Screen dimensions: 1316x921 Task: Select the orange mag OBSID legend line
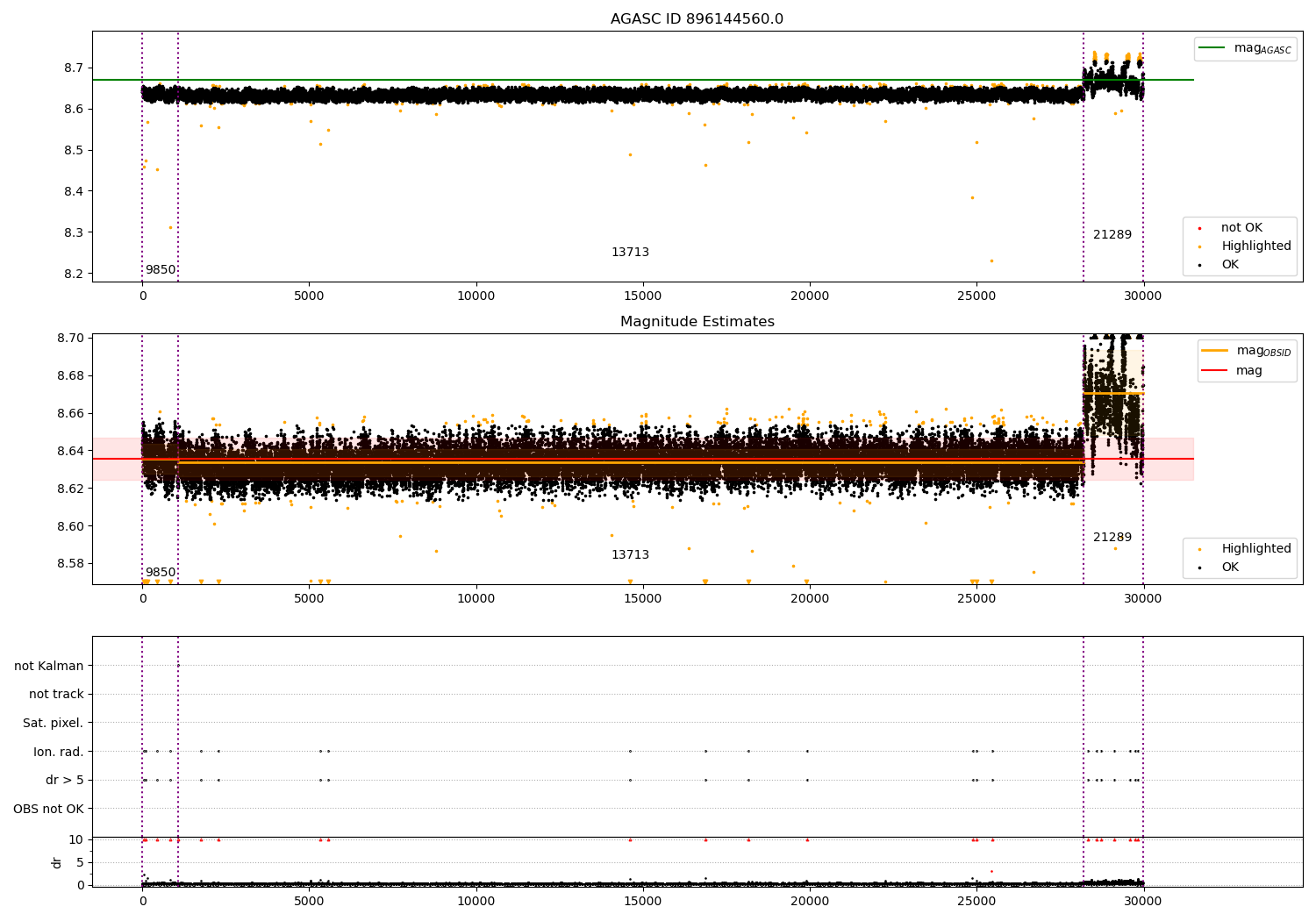1215,351
